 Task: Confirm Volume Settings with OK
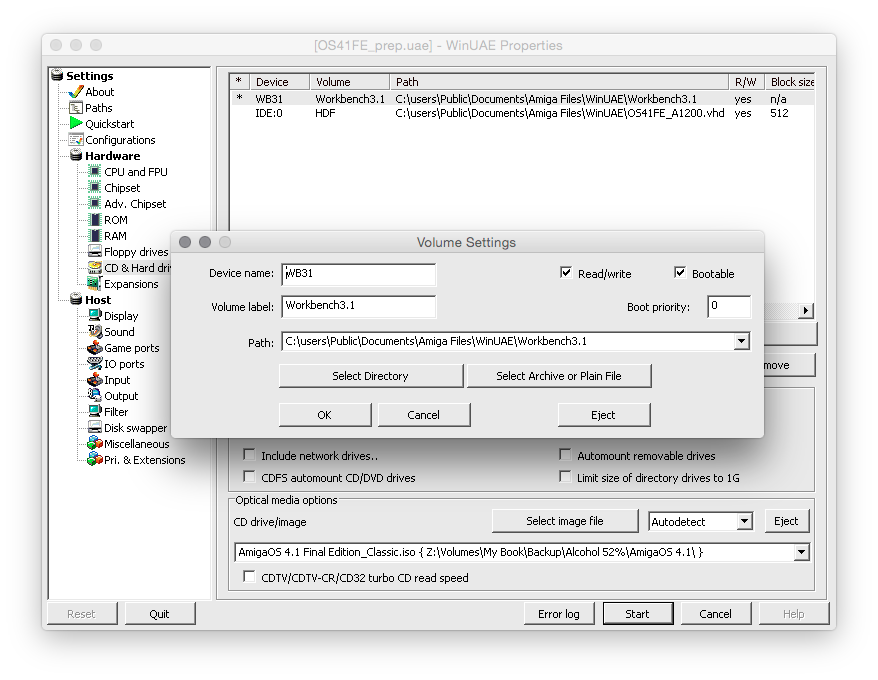[x=325, y=415]
